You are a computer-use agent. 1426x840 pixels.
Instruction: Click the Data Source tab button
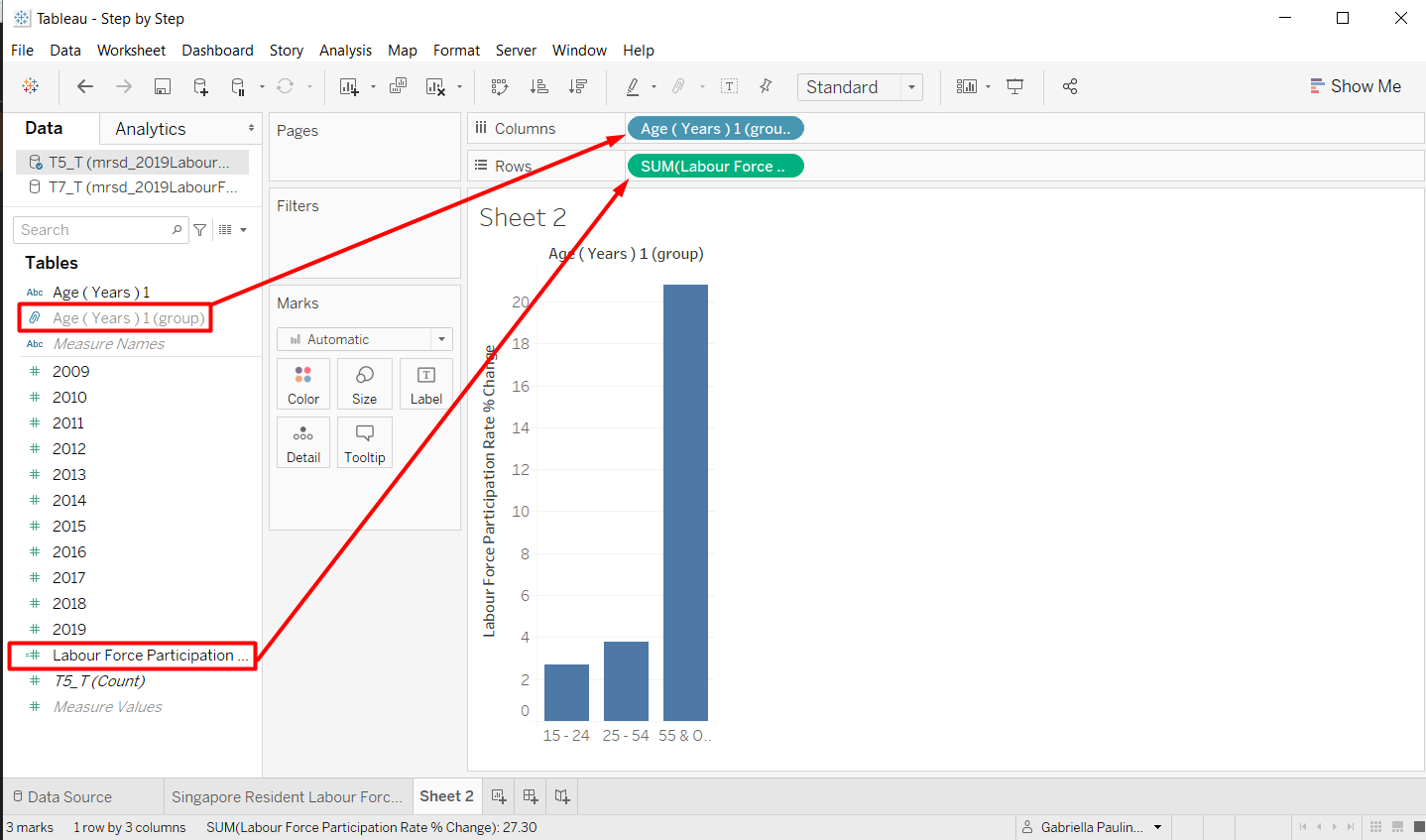[62, 796]
